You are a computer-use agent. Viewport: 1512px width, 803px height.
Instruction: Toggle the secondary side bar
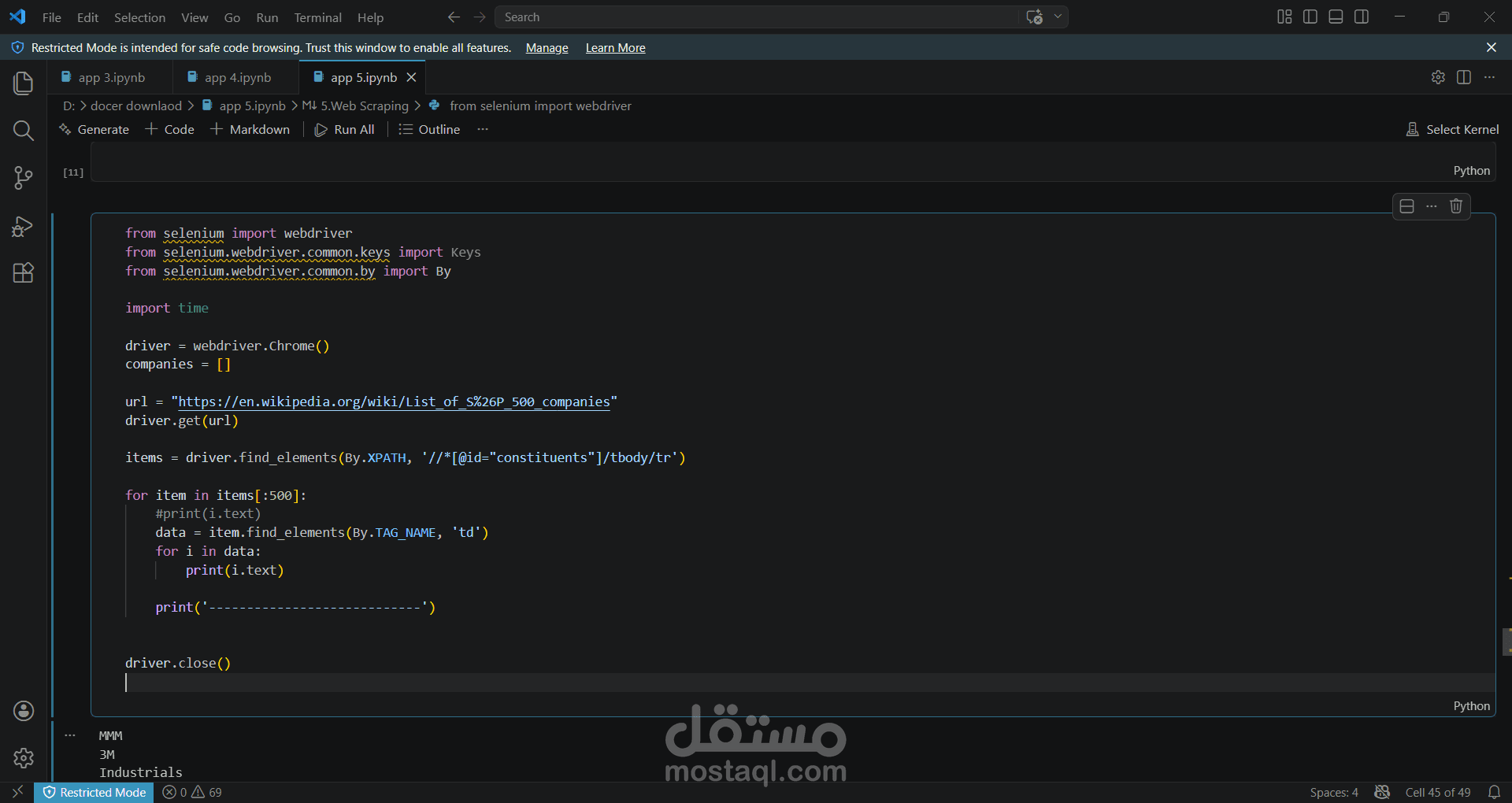pos(1362,17)
